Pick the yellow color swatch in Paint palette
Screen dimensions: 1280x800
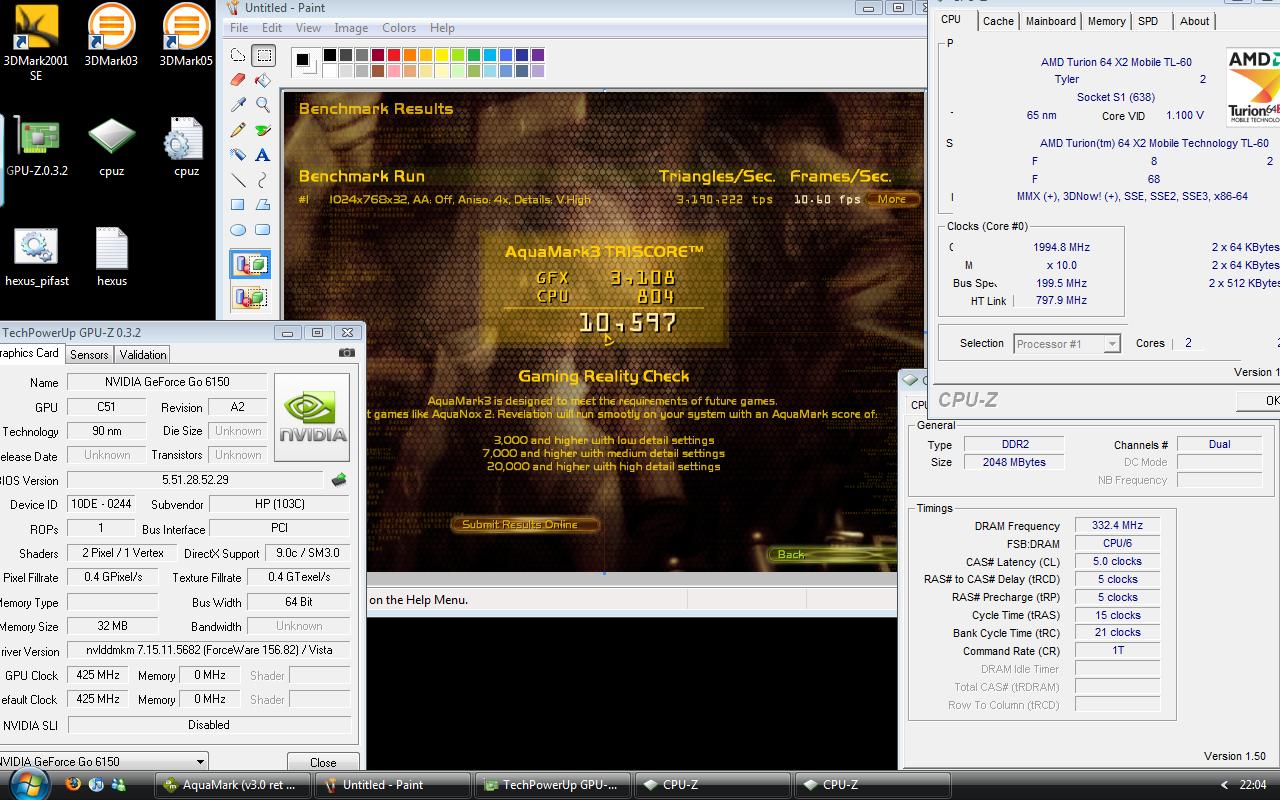click(442, 55)
